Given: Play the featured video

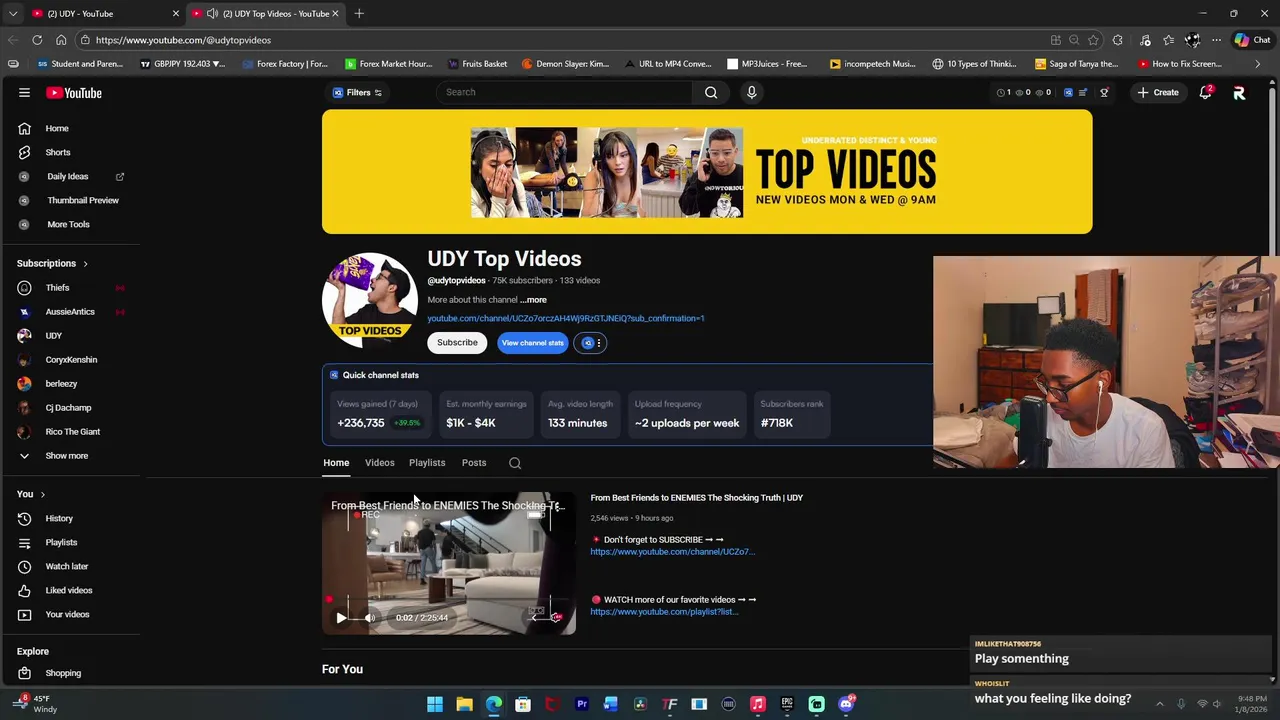Looking at the screenshot, I should pyautogui.click(x=341, y=618).
